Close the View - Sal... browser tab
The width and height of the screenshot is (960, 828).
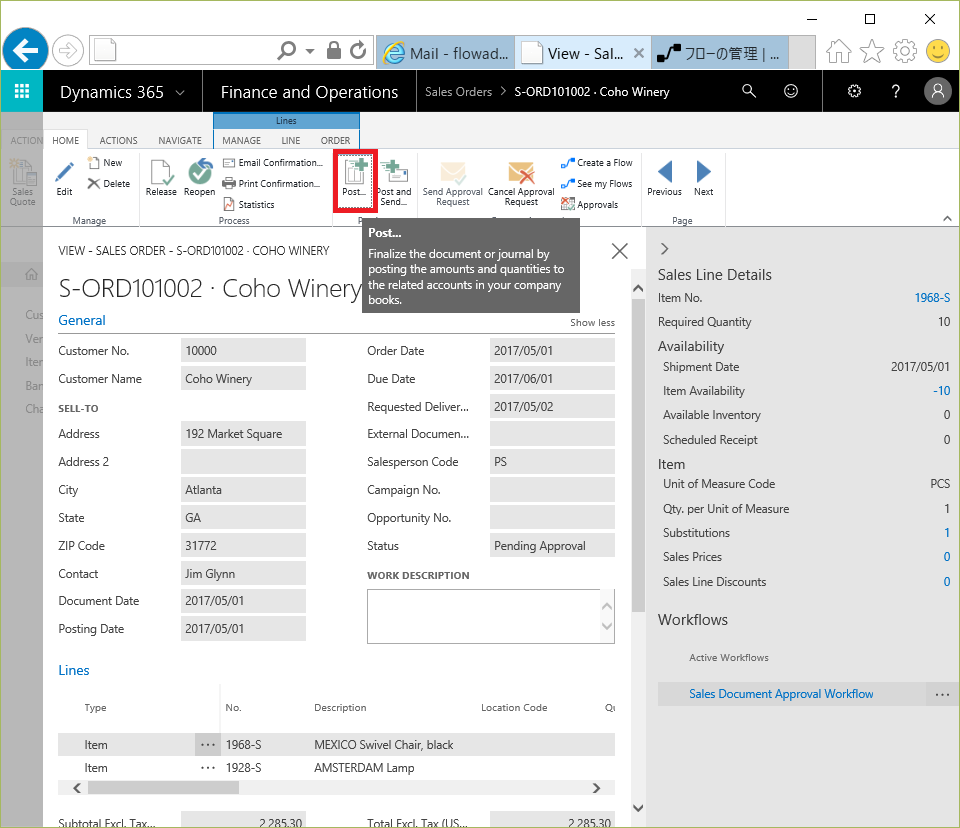tap(639, 53)
